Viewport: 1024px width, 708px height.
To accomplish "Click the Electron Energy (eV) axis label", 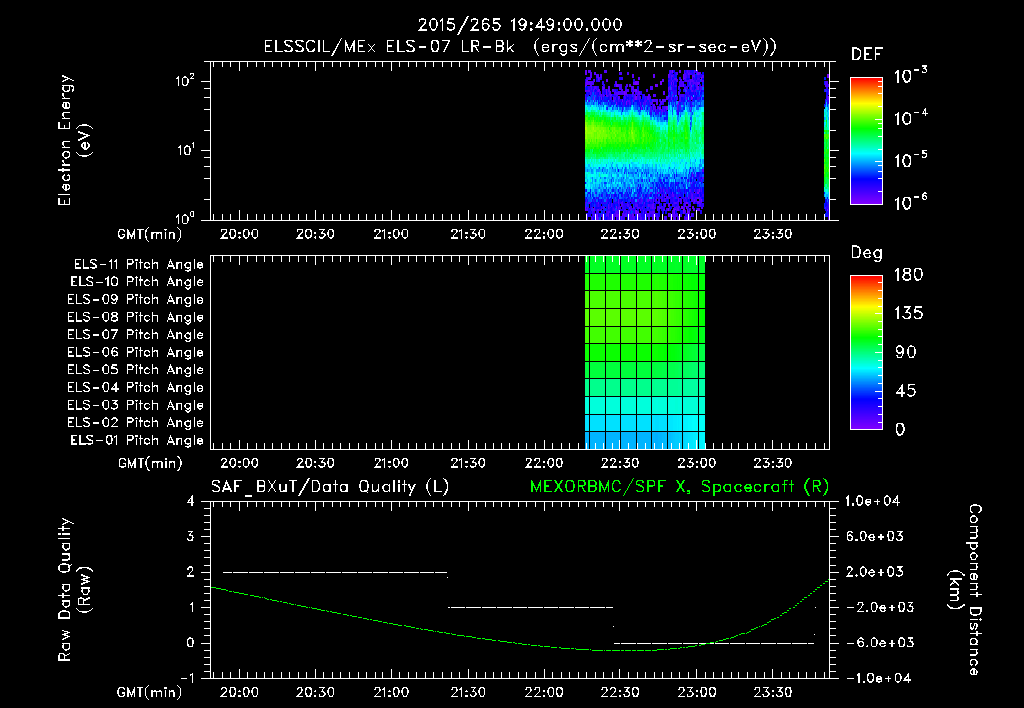I will (x=74, y=140).
